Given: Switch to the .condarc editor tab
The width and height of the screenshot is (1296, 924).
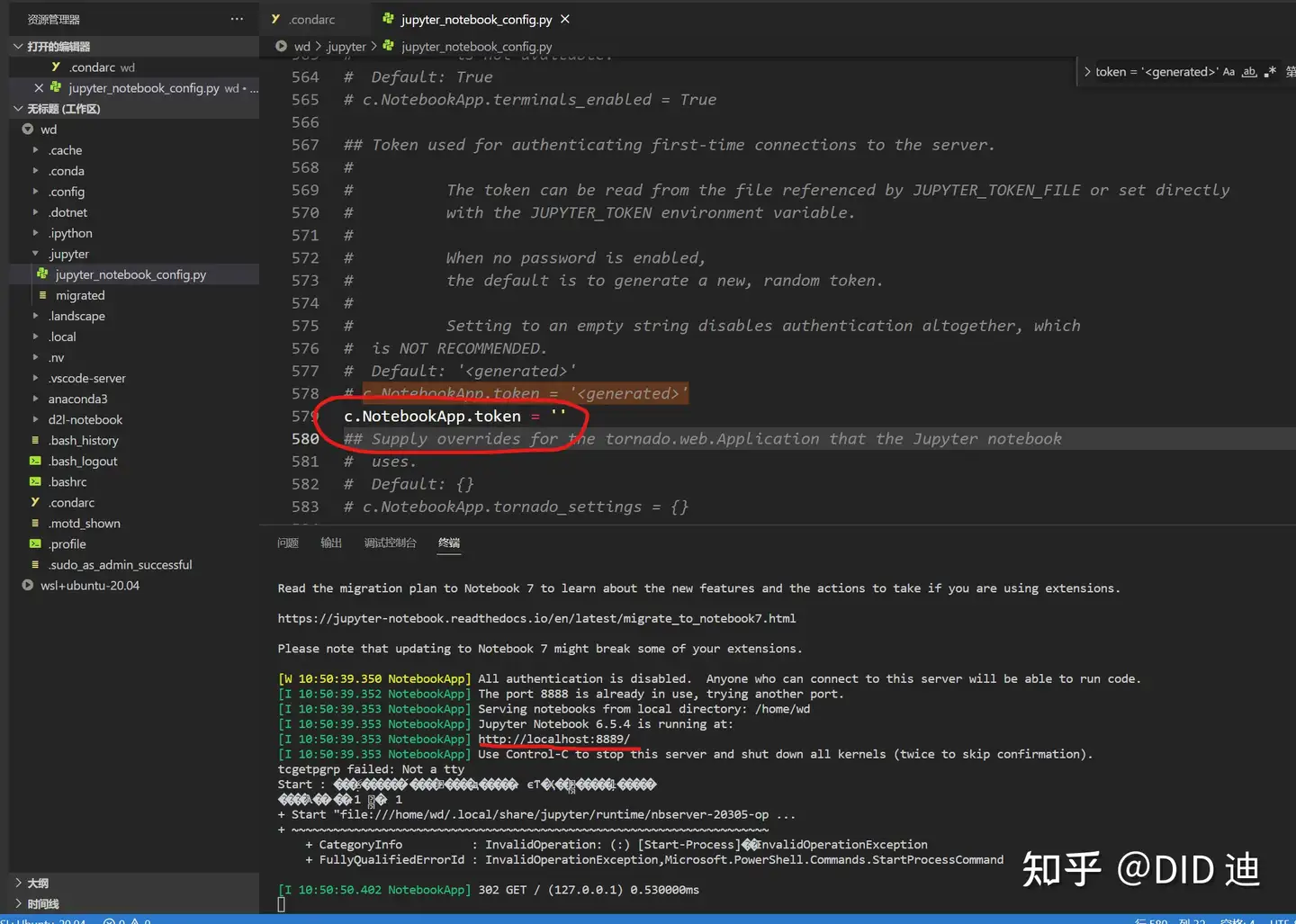Looking at the screenshot, I should (313, 19).
